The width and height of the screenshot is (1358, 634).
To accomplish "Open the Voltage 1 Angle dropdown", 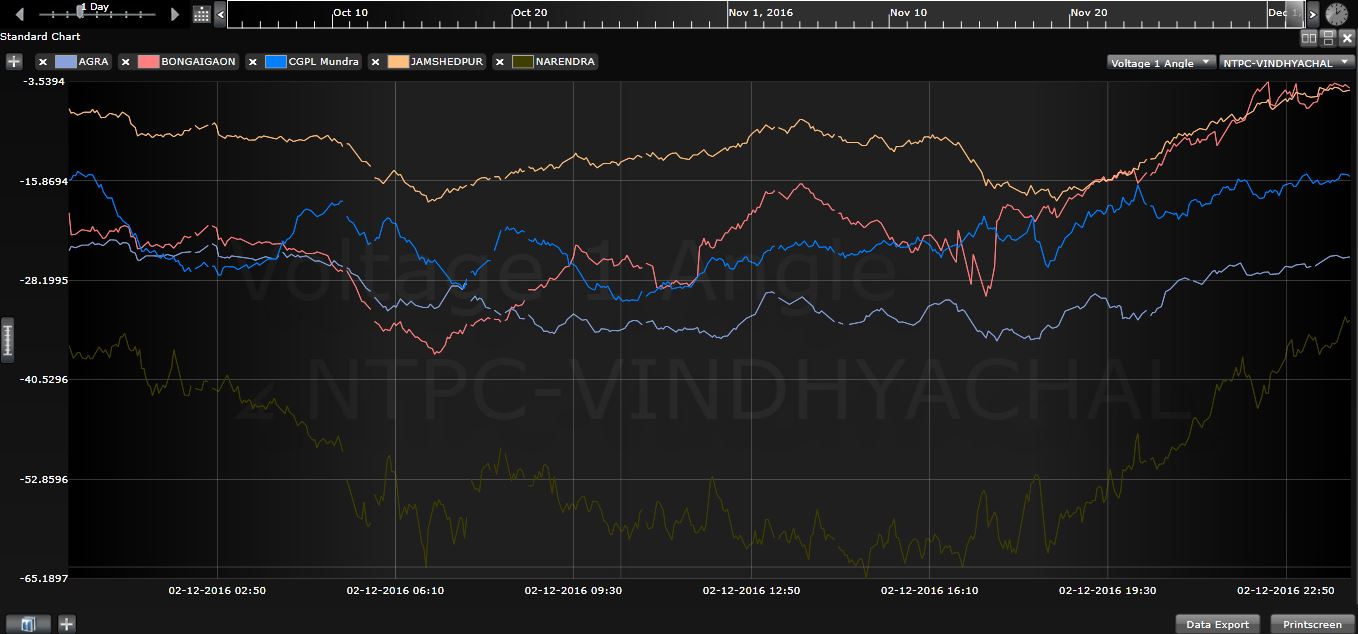I will (1161, 62).
